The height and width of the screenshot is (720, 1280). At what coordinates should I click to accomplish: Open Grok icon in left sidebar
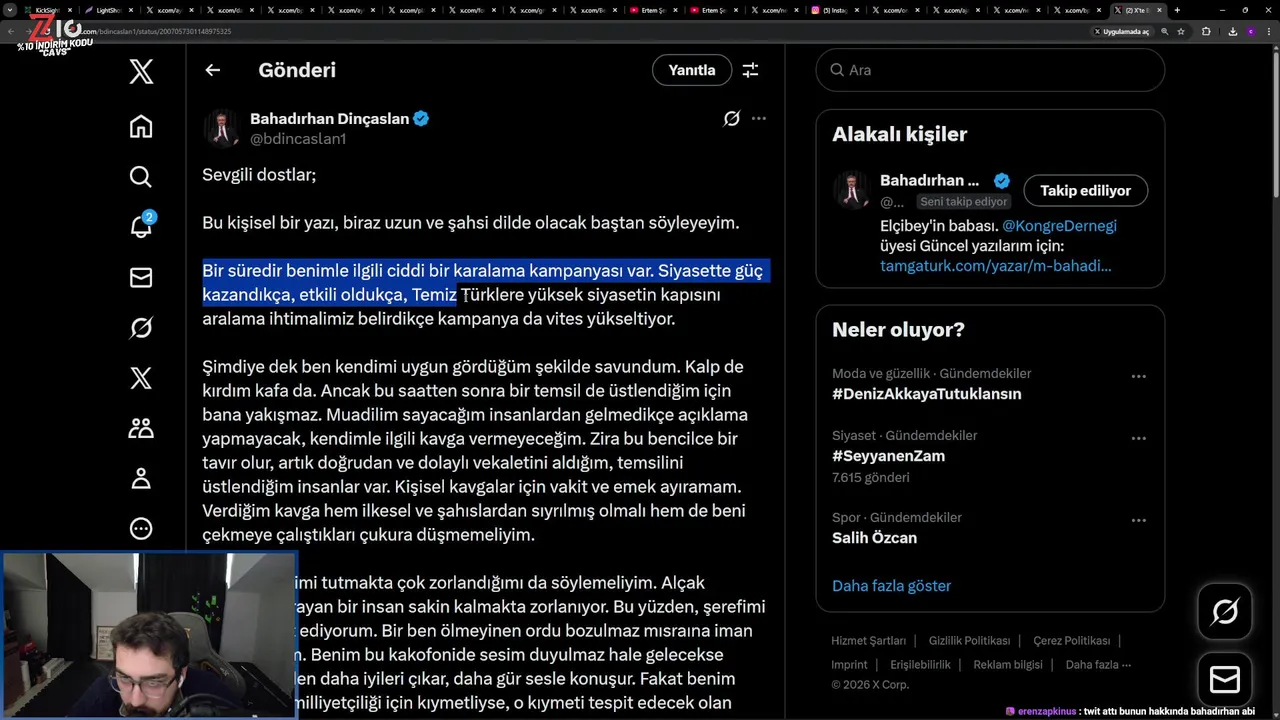click(141, 328)
